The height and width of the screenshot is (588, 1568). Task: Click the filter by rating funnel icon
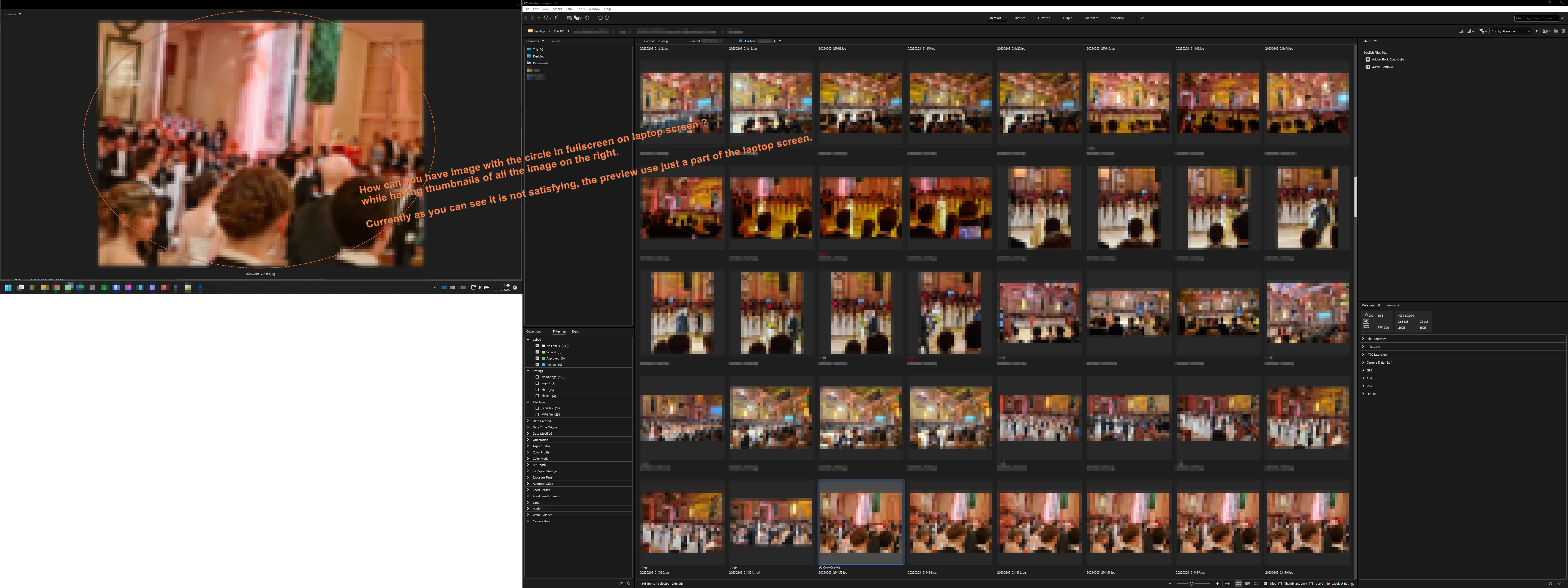pos(1482,31)
